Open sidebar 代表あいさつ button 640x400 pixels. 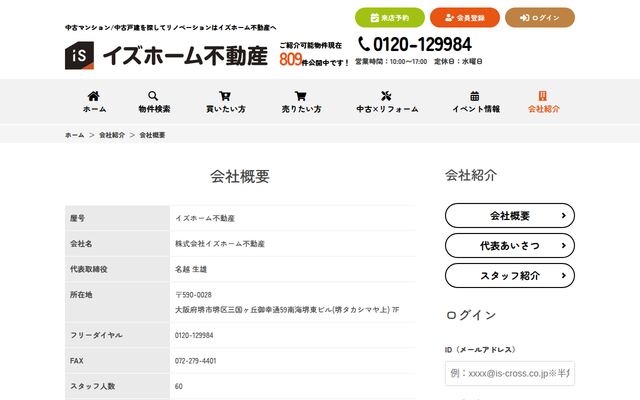pyautogui.click(x=510, y=245)
